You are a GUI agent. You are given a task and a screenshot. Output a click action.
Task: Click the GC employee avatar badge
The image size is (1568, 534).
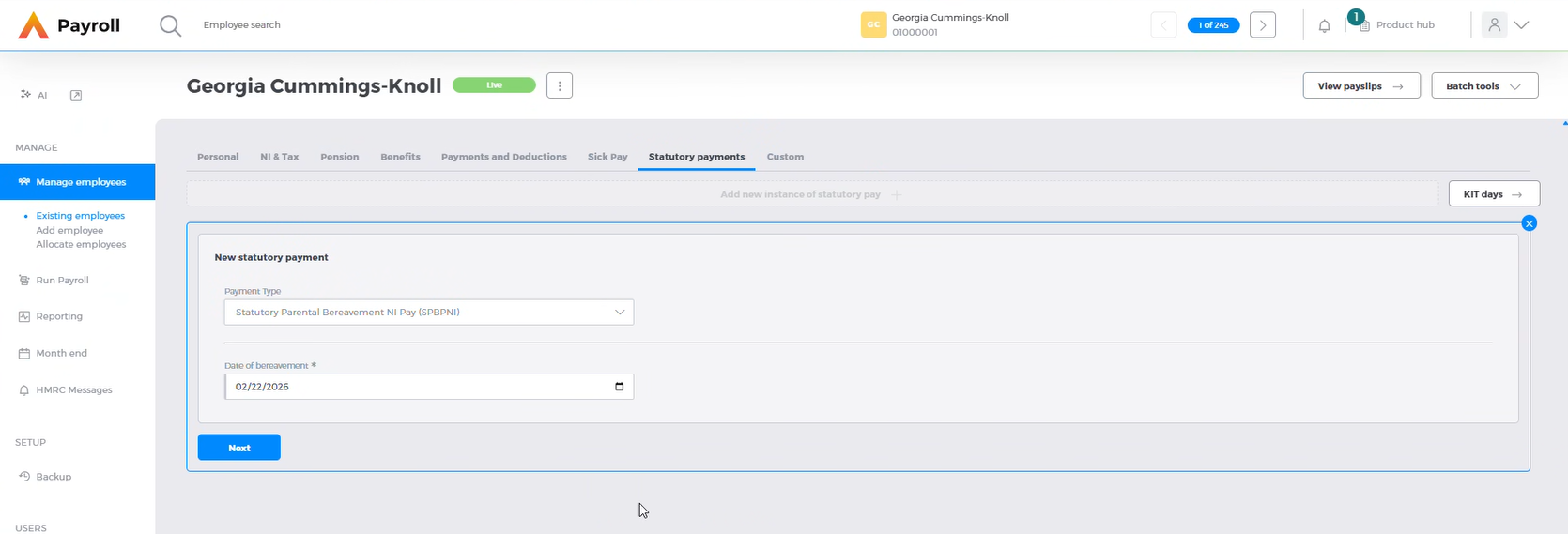[x=873, y=25]
